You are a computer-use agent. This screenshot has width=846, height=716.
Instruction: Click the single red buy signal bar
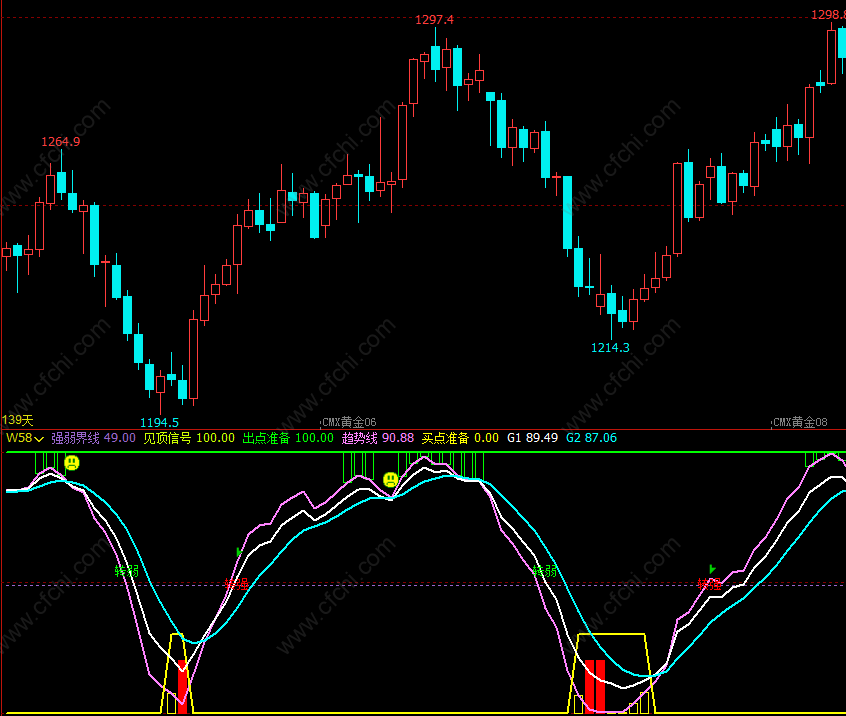point(182,686)
